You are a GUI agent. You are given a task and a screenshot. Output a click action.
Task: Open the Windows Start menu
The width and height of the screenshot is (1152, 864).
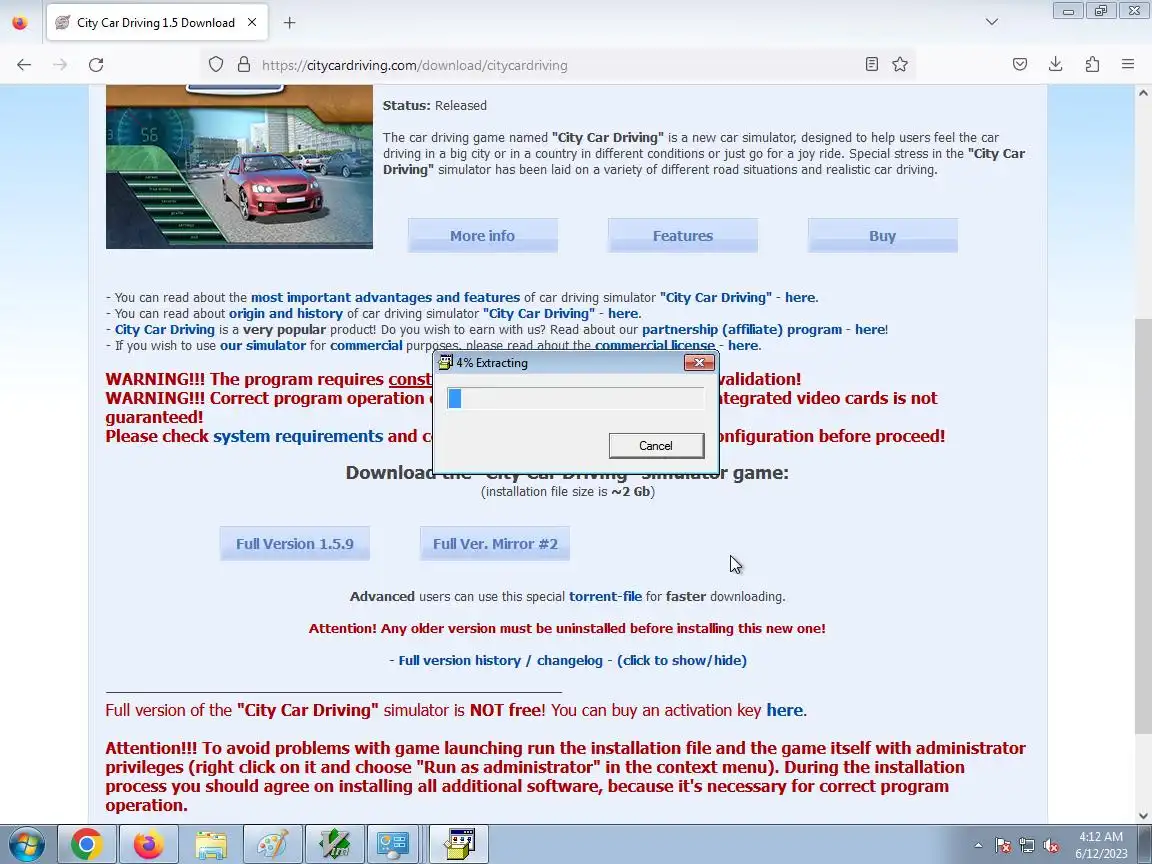[25, 845]
